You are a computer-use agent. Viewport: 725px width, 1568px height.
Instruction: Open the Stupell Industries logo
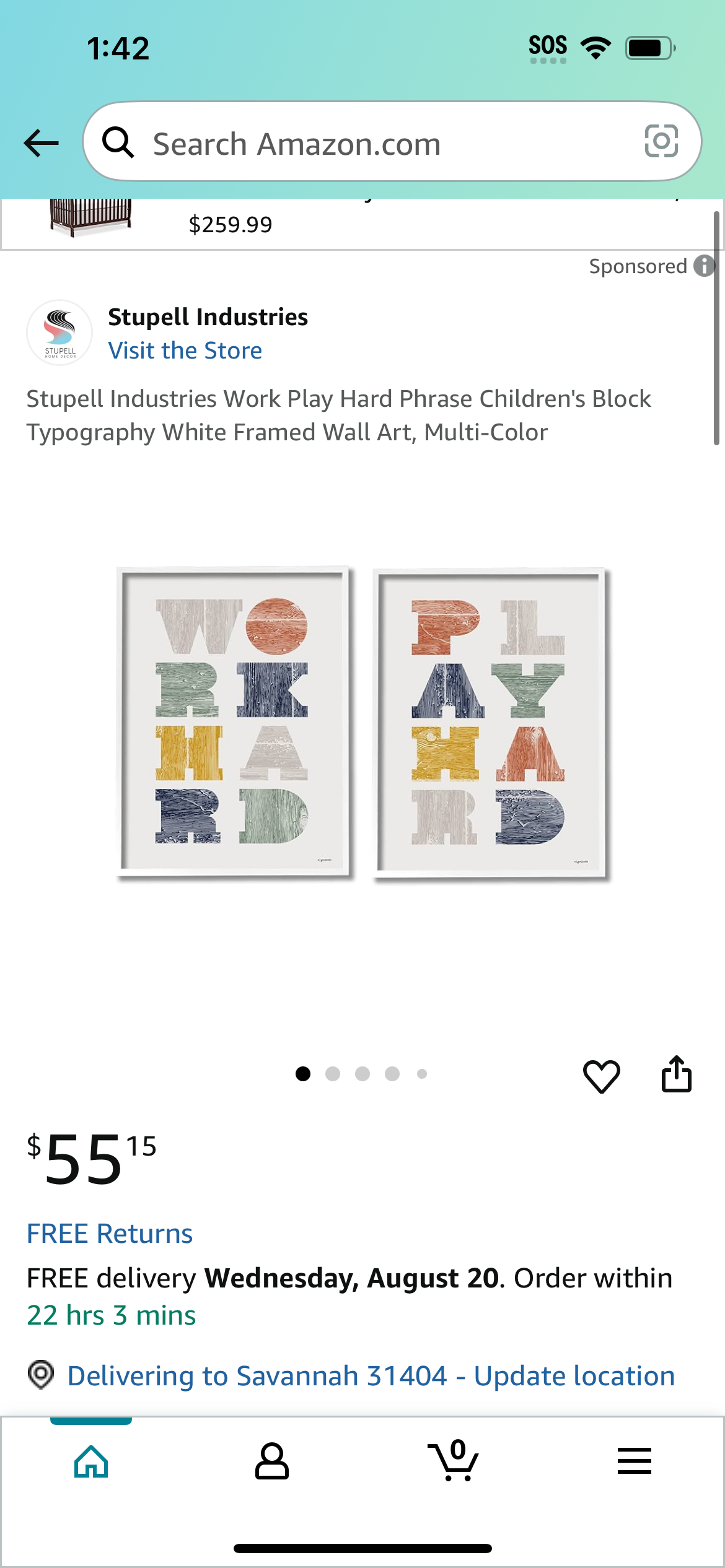59,333
